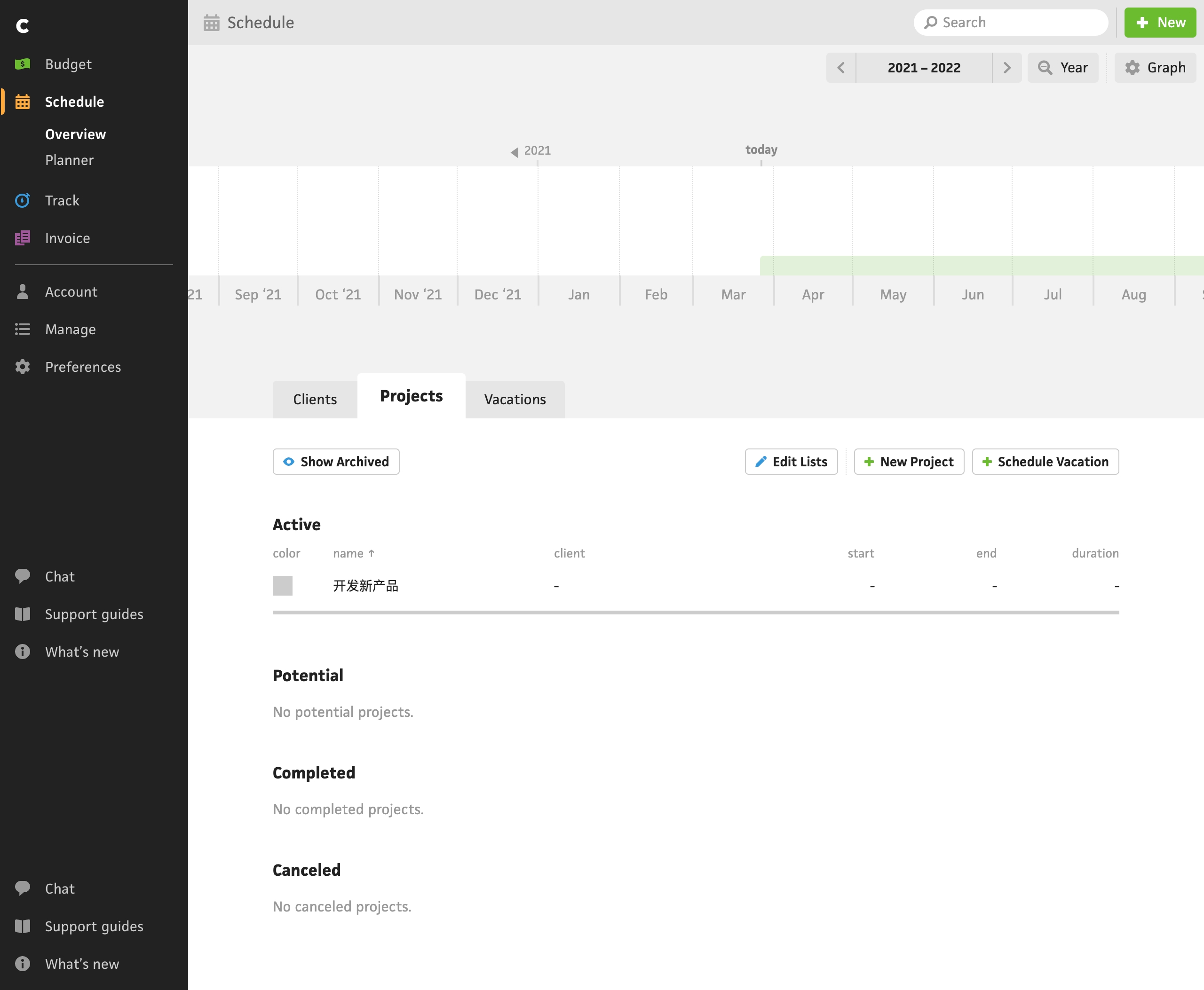Click the Search field

click(x=1011, y=22)
